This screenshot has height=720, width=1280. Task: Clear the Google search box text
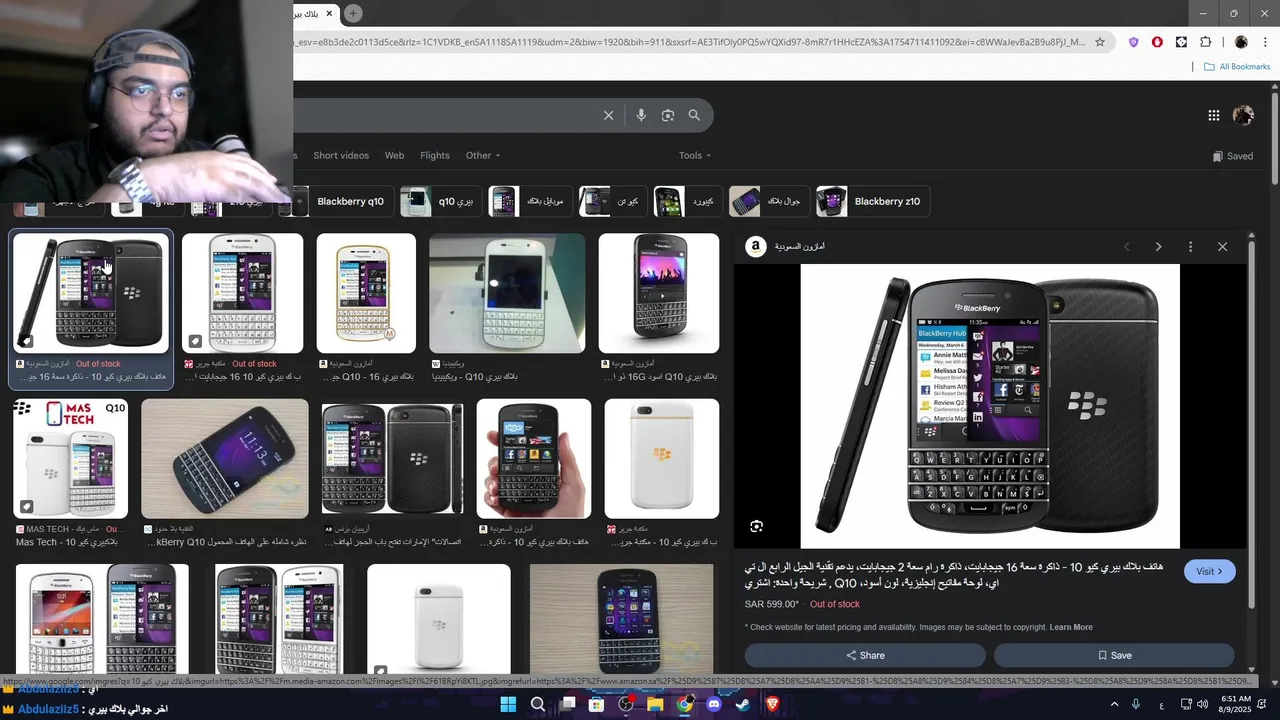(x=608, y=115)
